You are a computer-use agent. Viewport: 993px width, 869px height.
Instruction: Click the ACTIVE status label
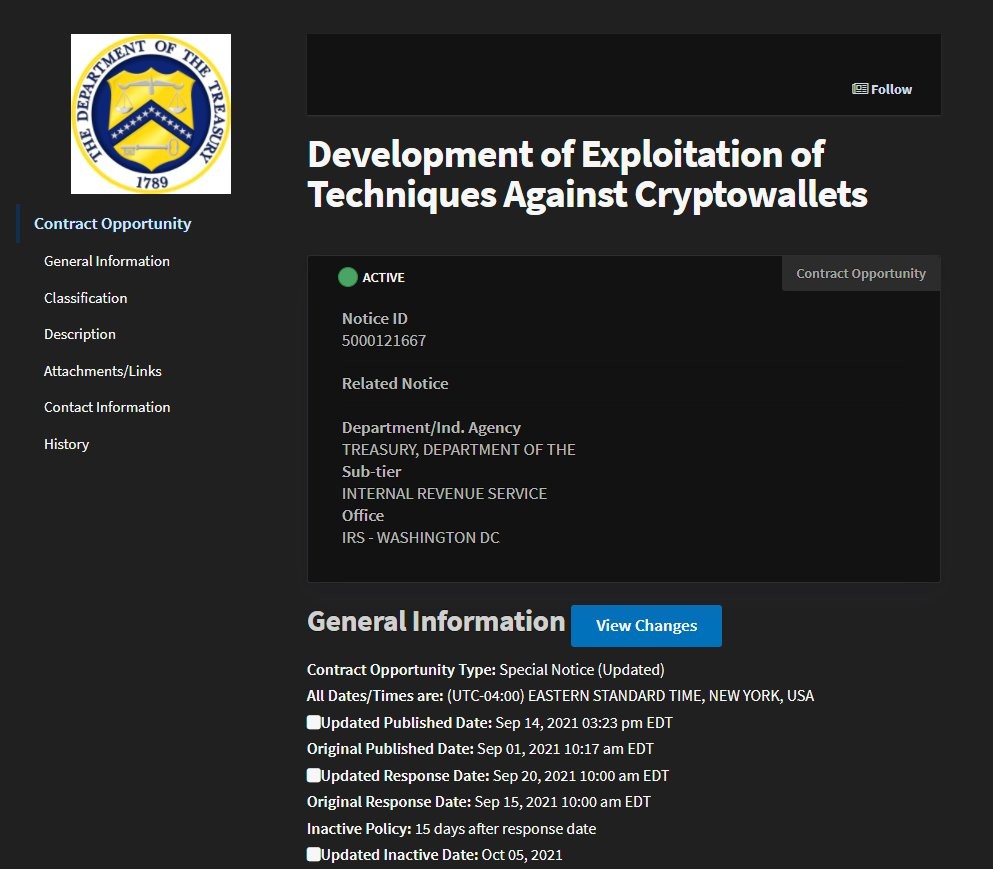pyautogui.click(x=383, y=277)
